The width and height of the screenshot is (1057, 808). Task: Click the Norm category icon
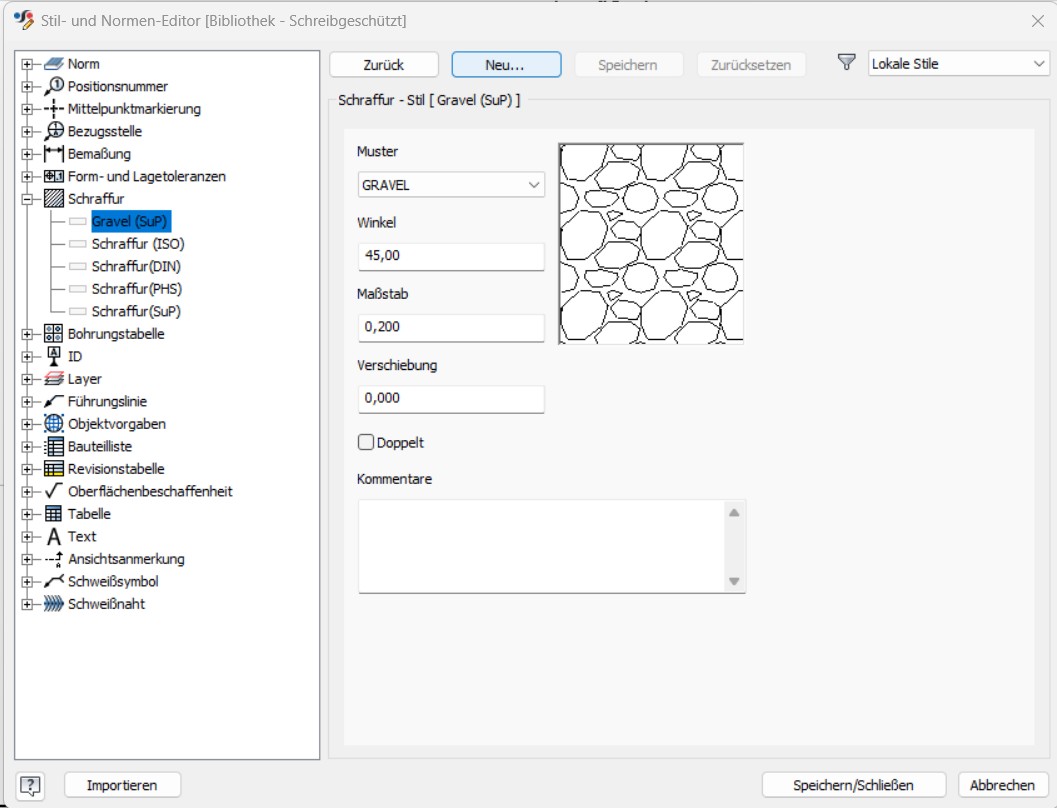coord(53,64)
